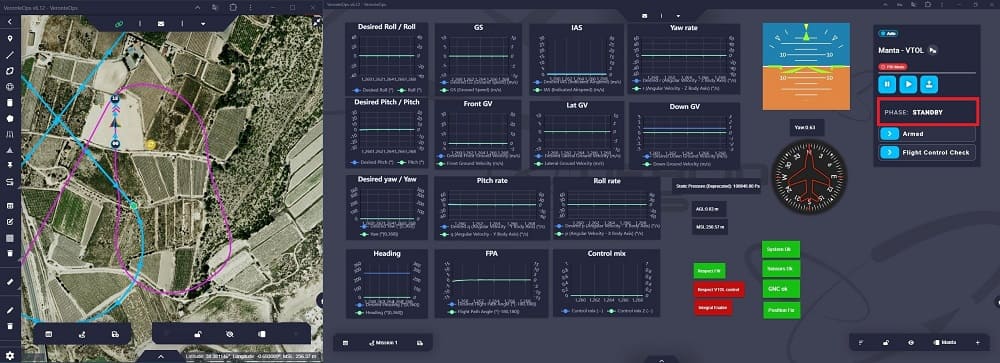1000x363 pixels.
Task: Click the green link icon above map
Action: (x=118, y=24)
